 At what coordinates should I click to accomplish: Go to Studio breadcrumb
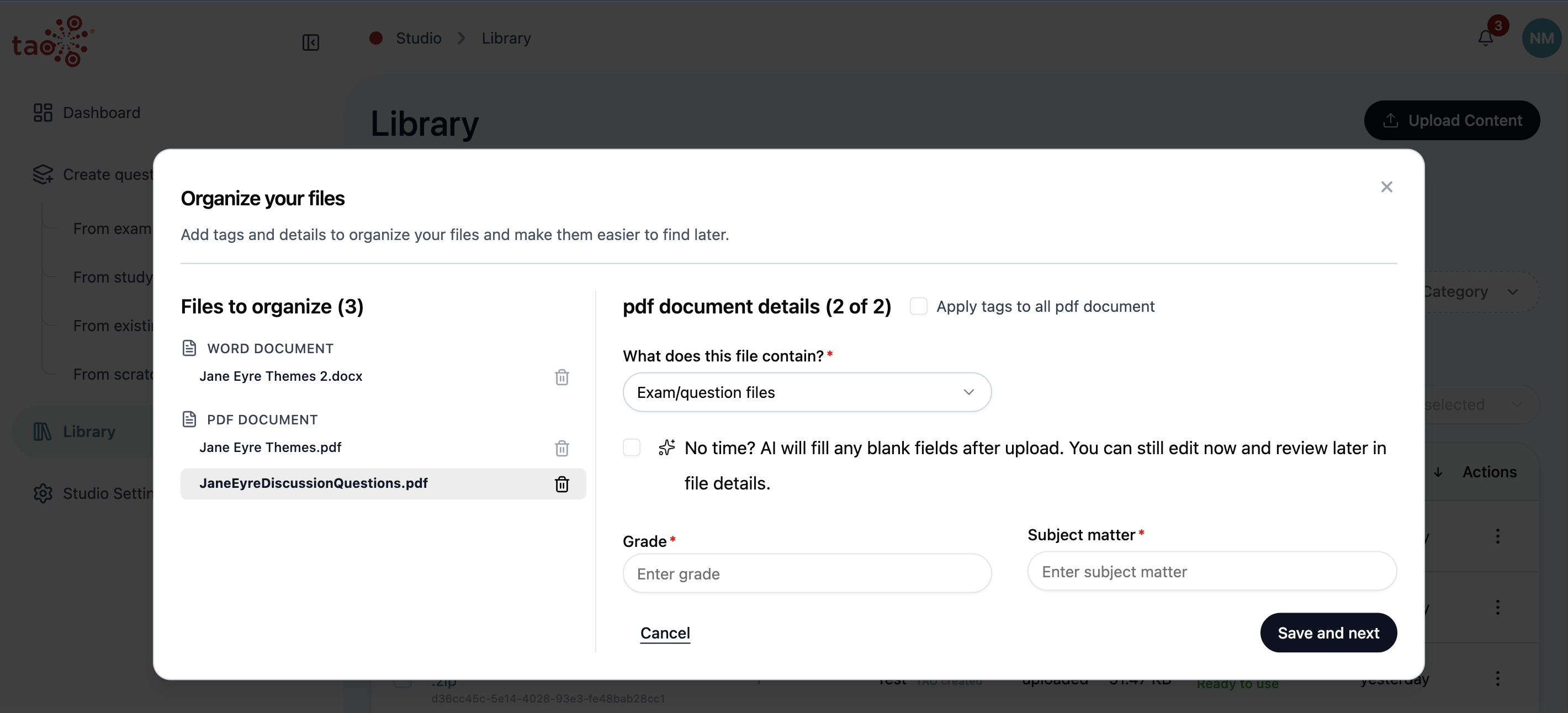coord(418,38)
